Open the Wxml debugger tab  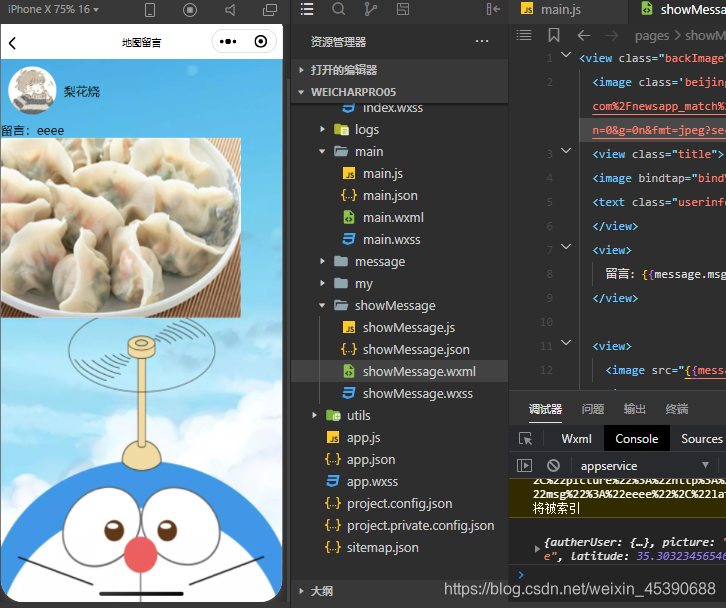point(576,439)
